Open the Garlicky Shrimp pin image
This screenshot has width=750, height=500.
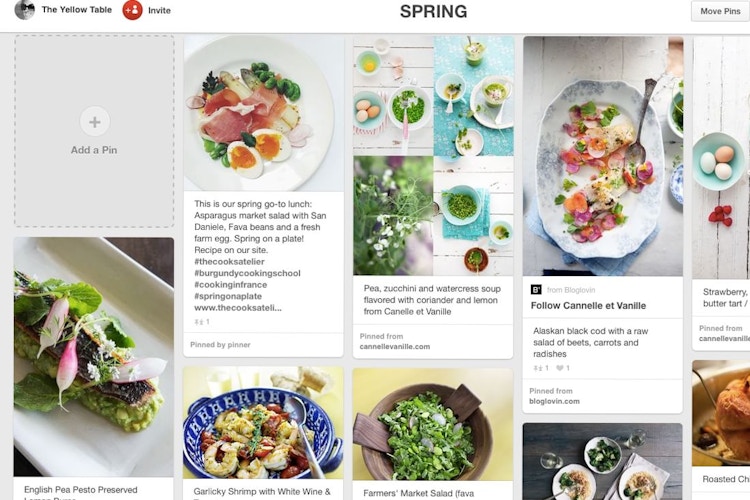pyautogui.click(x=263, y=422)
